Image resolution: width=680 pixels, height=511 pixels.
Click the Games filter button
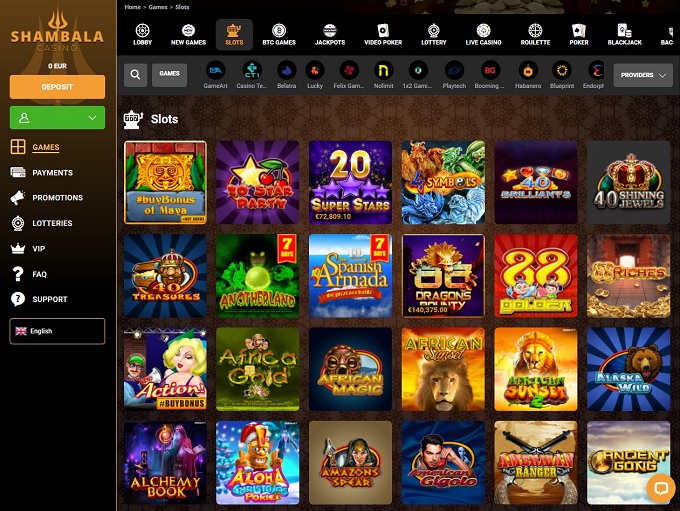(170, 75)
